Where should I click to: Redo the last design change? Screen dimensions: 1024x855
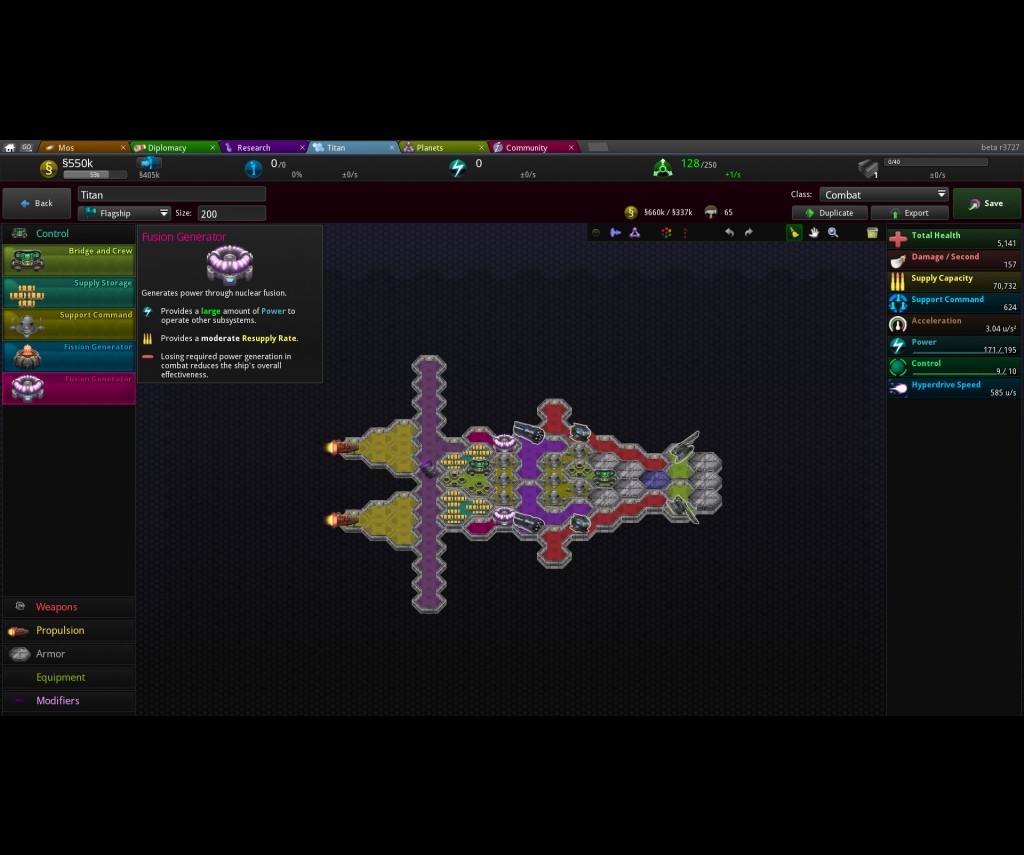(749, 233)
